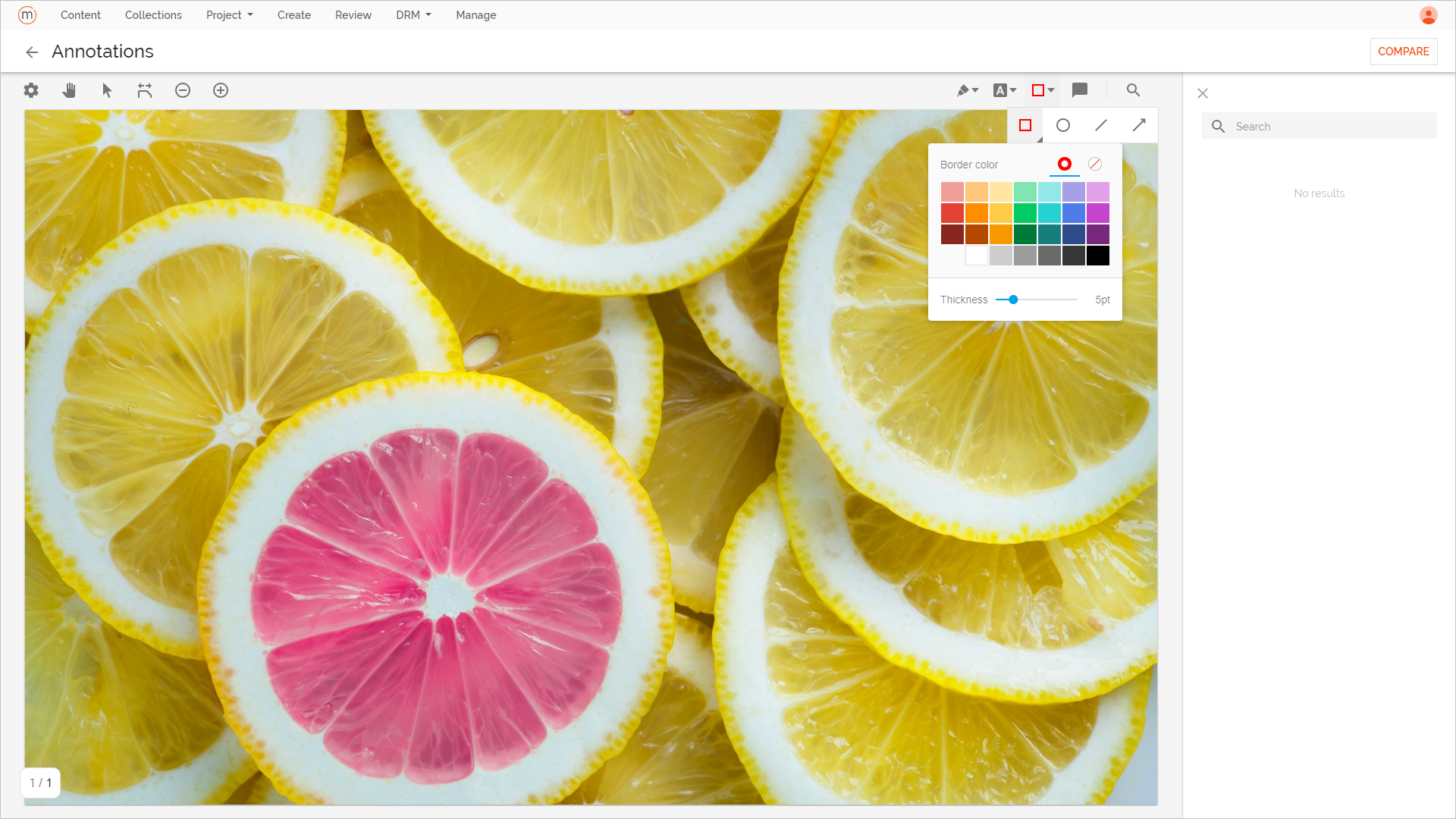Close the search side panel

[x=1203, y=93]
